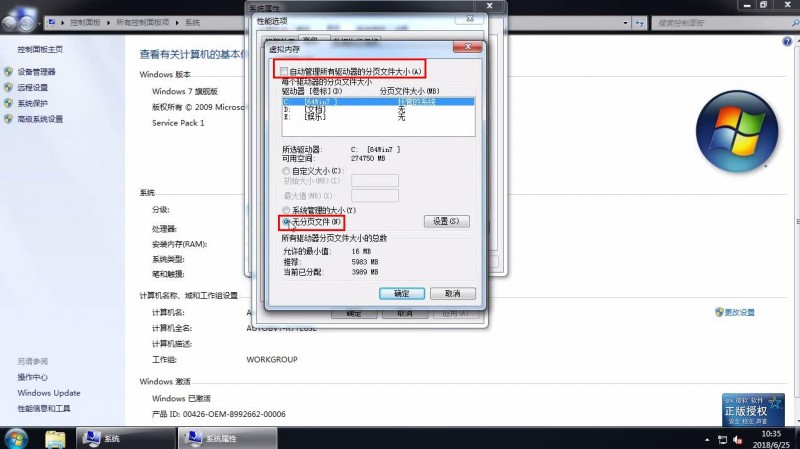
Task: Switch to the 系统 taskbar window
Action: tap(126, 438)
